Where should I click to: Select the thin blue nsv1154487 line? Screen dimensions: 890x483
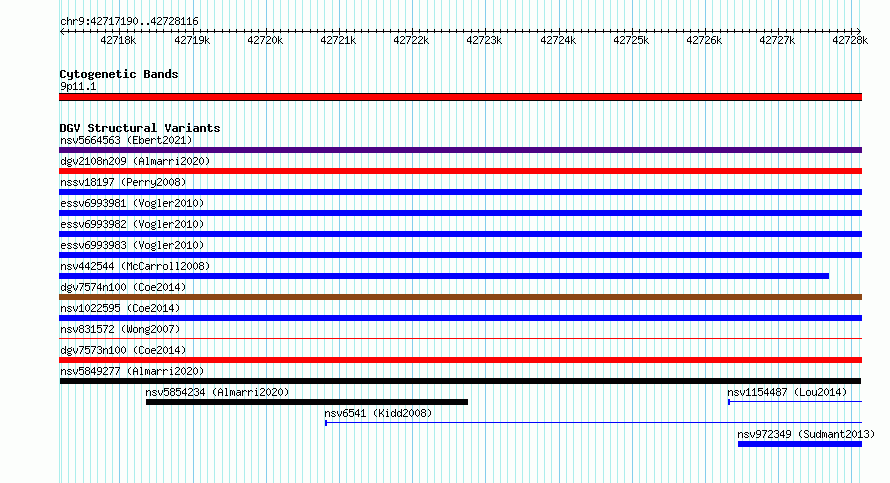[x=795, y=402]
